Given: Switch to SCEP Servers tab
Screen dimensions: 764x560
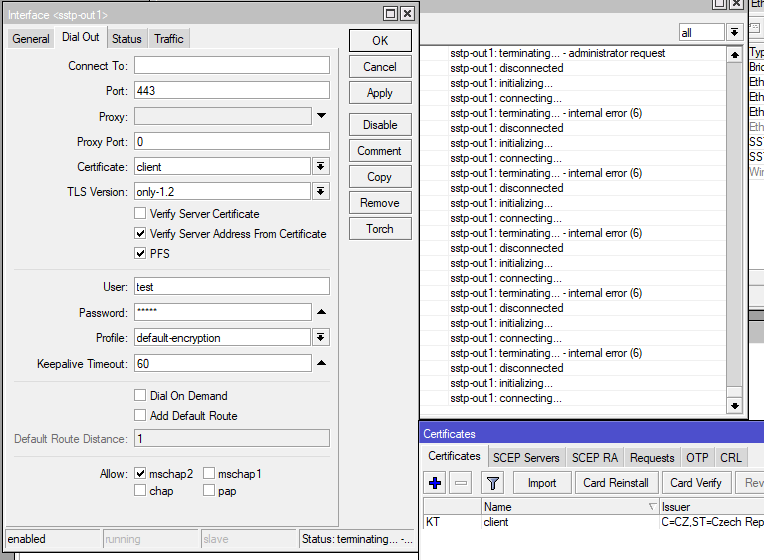Looking at the screenshot, I should tap(526, 458).
